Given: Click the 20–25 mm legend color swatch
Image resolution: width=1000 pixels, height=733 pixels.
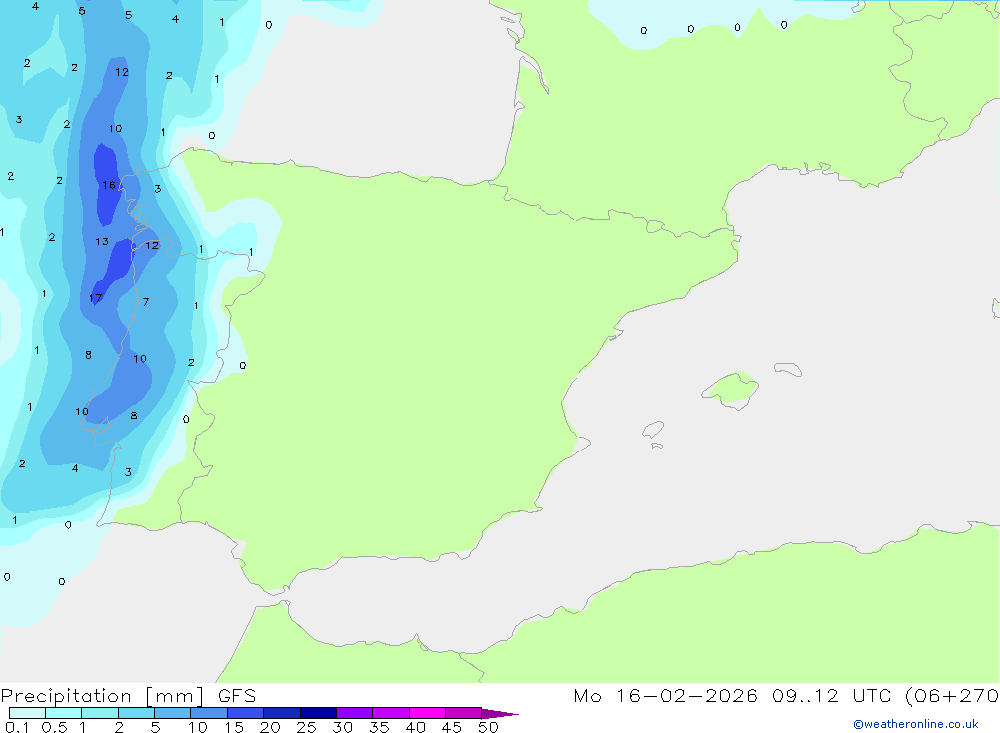Looking at the screenshot, I should pos(281,713).
